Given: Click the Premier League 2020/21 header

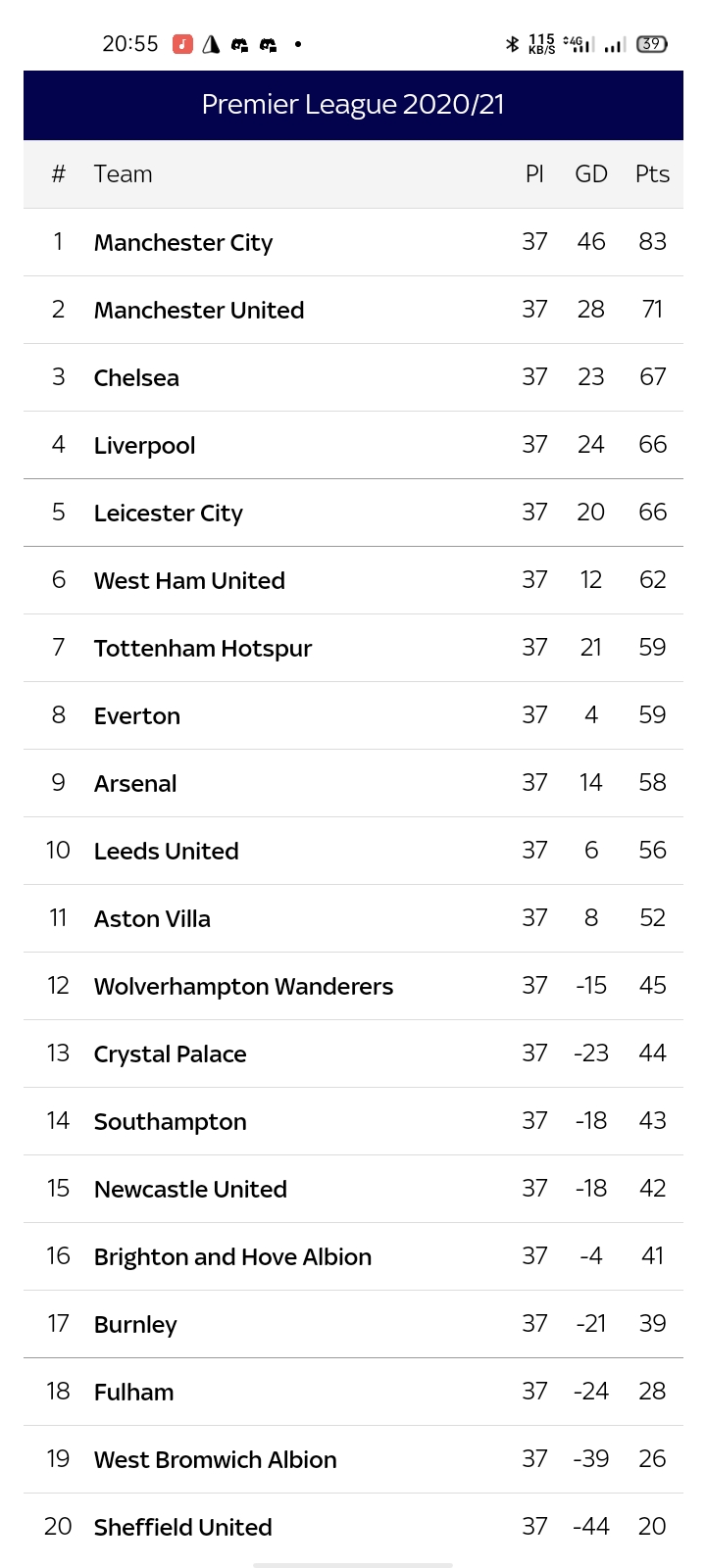Looking at the screenshot, I should 353,105.
